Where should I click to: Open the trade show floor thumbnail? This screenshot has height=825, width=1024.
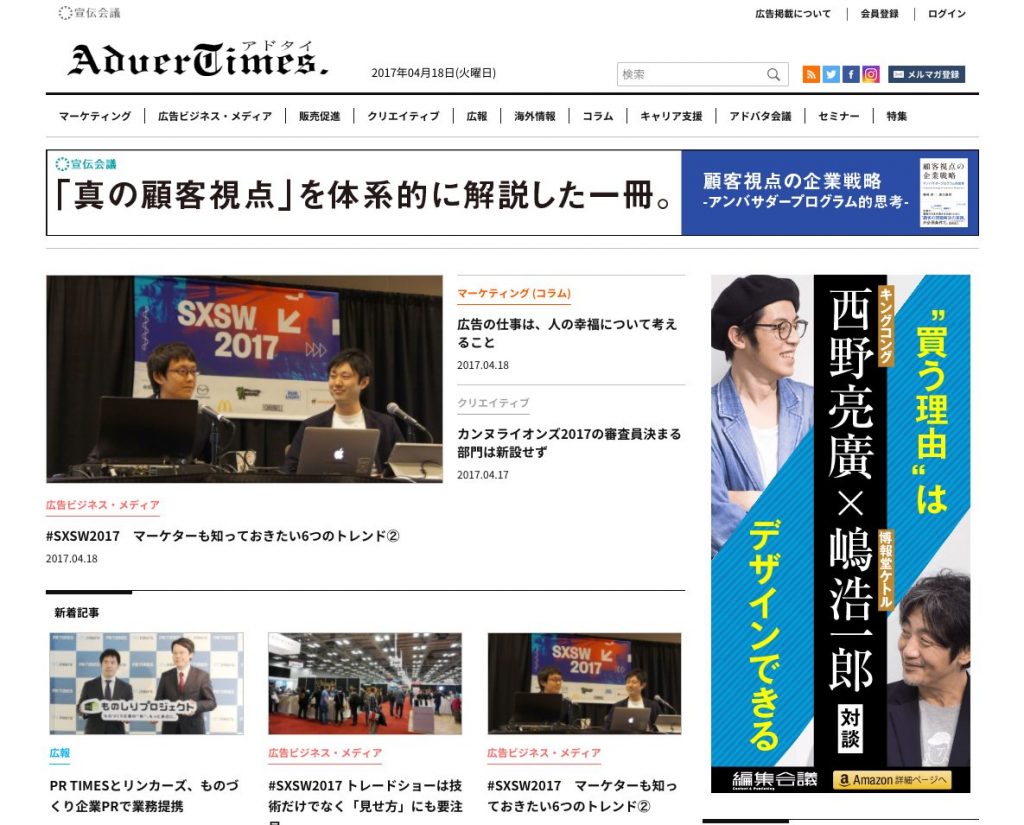[x=365, y=683]
